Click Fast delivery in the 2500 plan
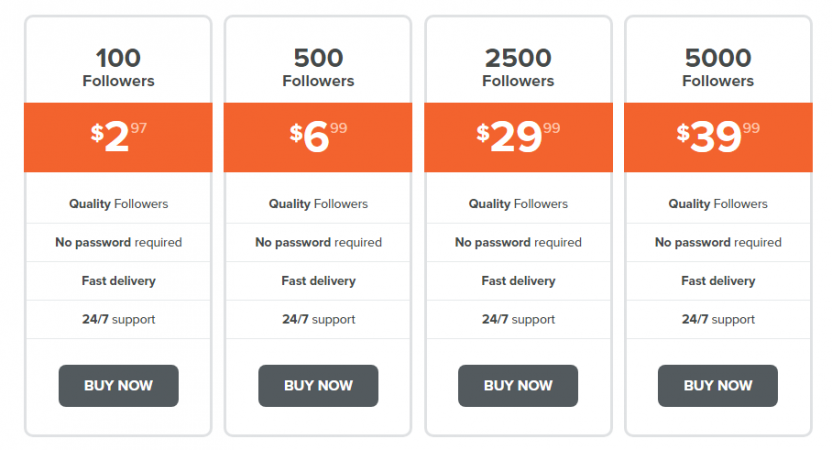The width and height of the screenshot is (832, 450). pos(518,281)
